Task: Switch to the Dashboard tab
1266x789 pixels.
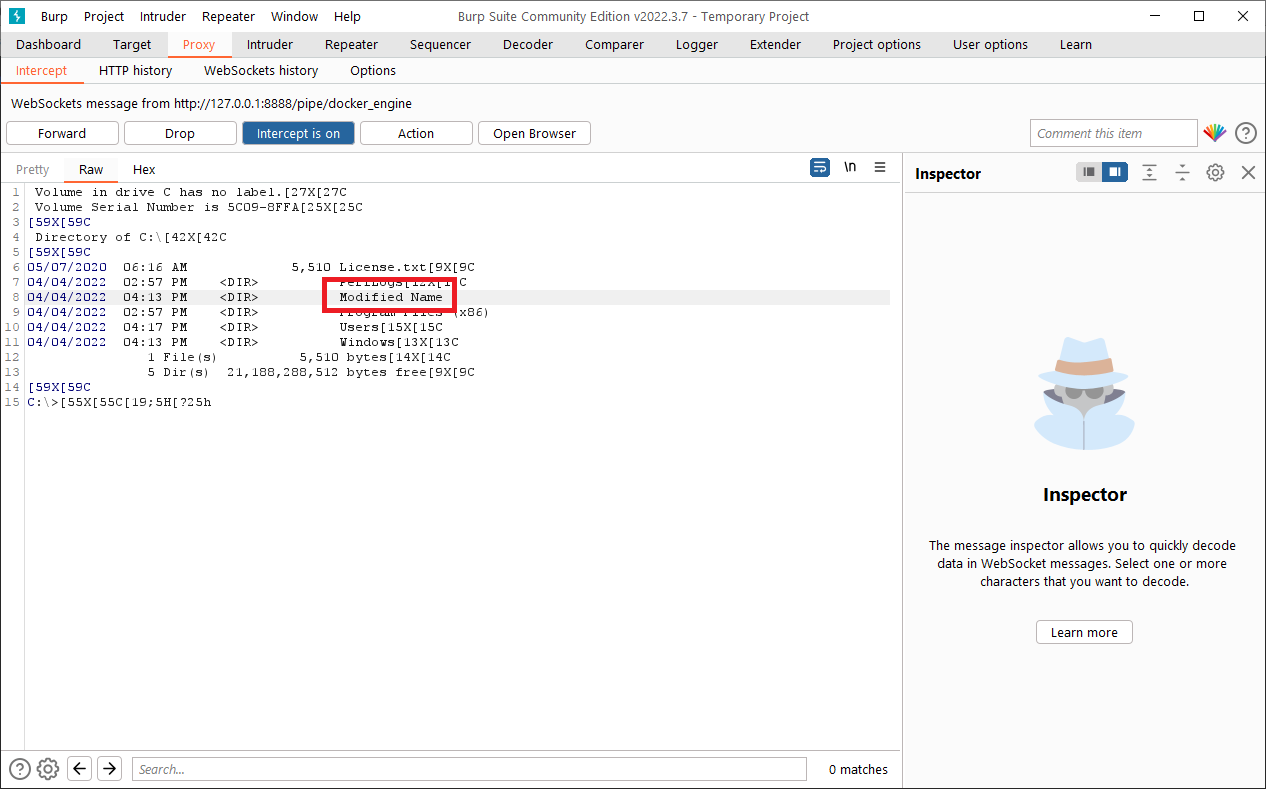Action: (x=48, y=44)
